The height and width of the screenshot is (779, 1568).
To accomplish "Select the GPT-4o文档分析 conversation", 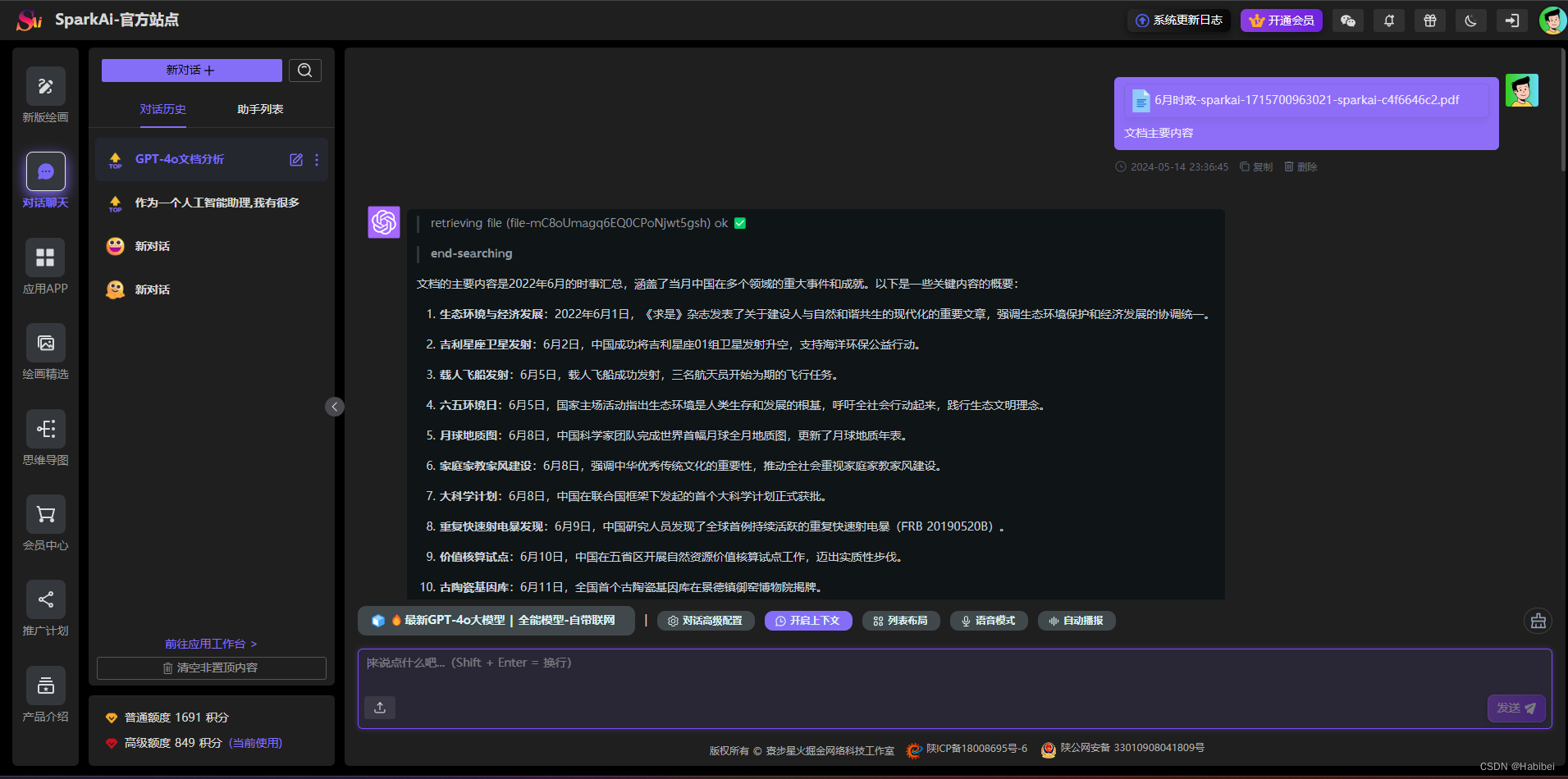I will 212,160.
